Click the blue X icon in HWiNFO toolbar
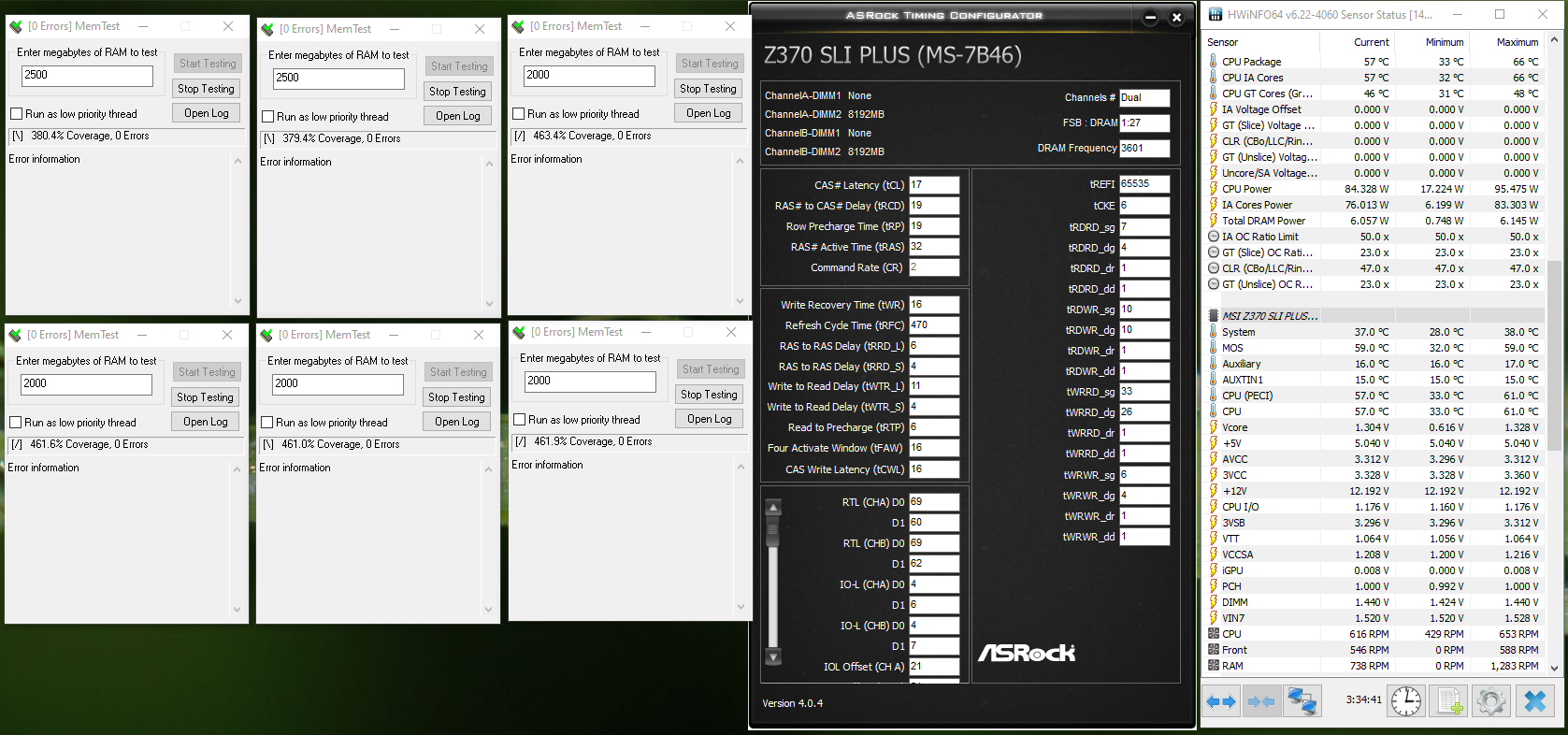Viewport: 1568px width, 735px height. pos(1534,700)
